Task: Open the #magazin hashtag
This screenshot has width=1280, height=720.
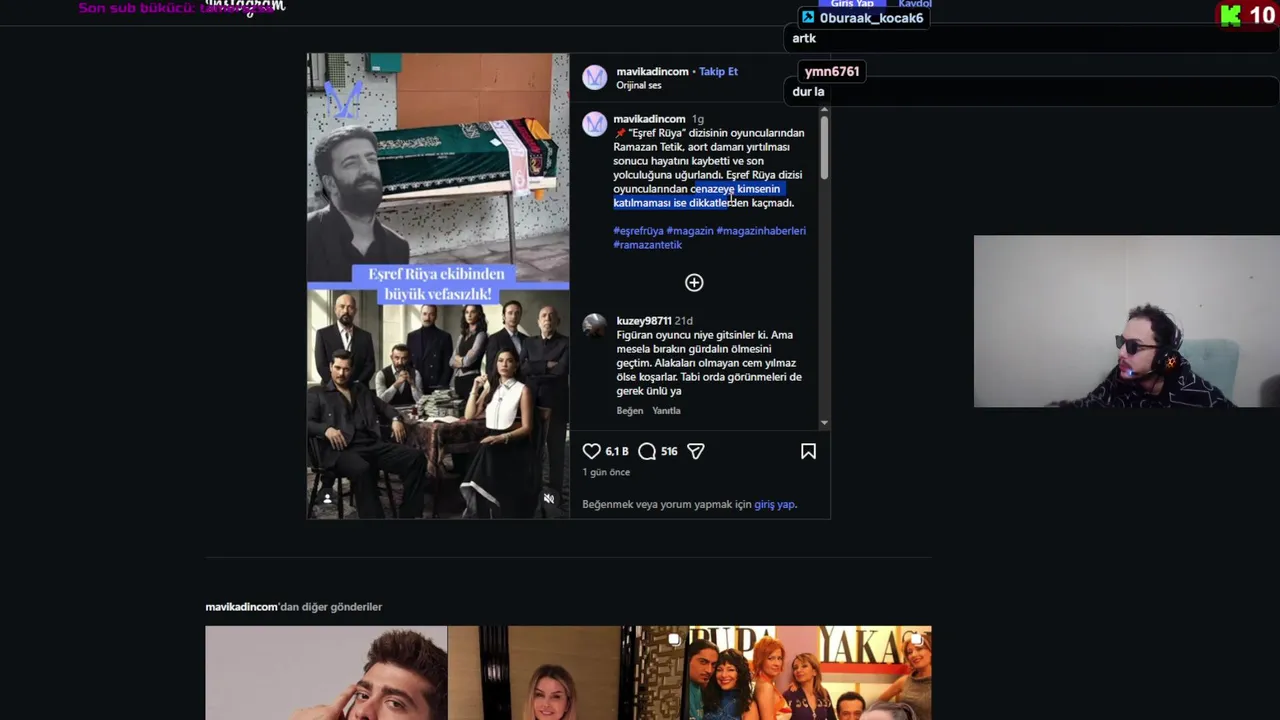Action: click(690, 231)
